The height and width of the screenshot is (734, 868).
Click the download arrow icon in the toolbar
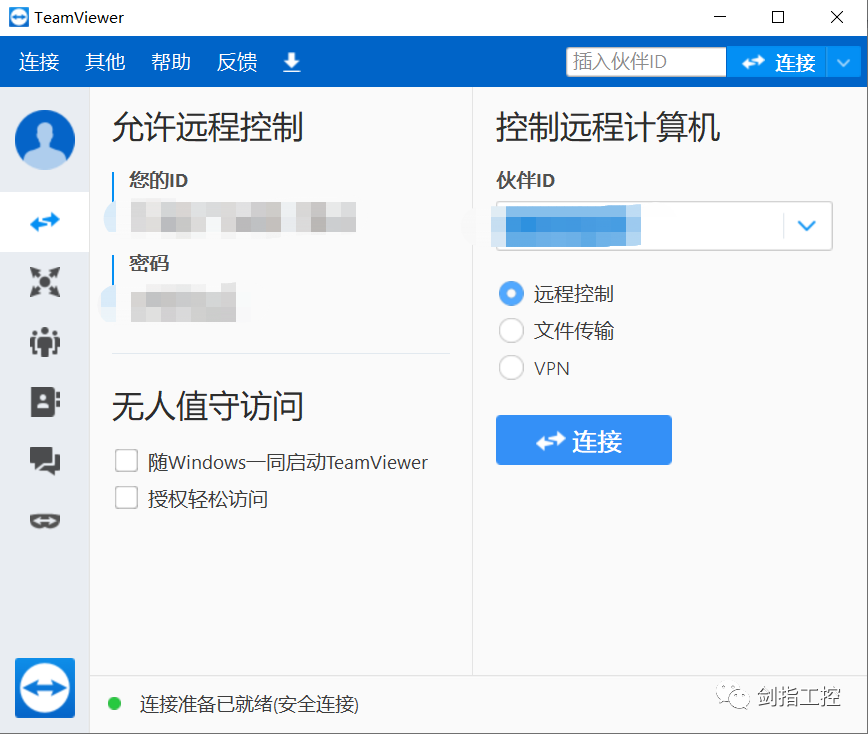click(291, 62)
